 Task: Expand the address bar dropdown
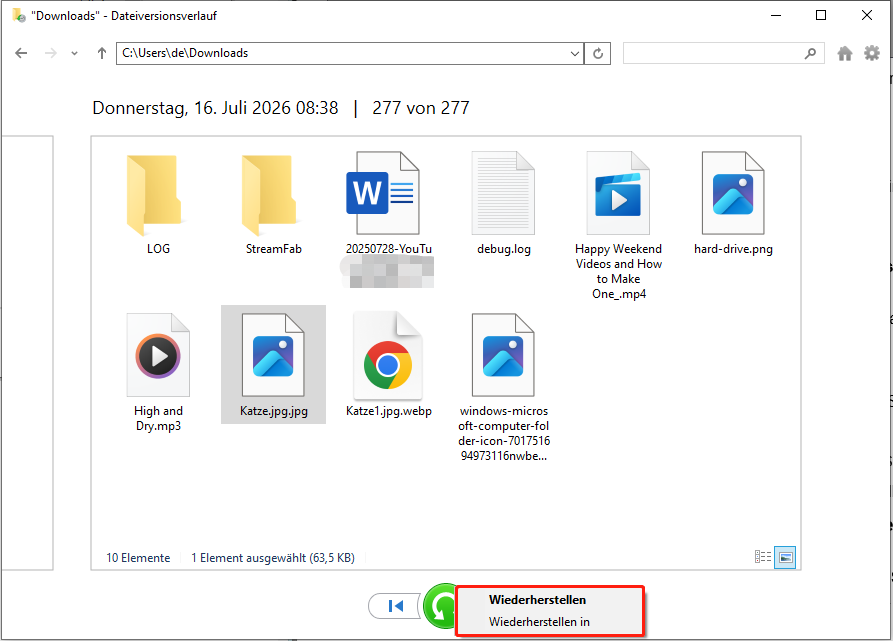[575, 54]
